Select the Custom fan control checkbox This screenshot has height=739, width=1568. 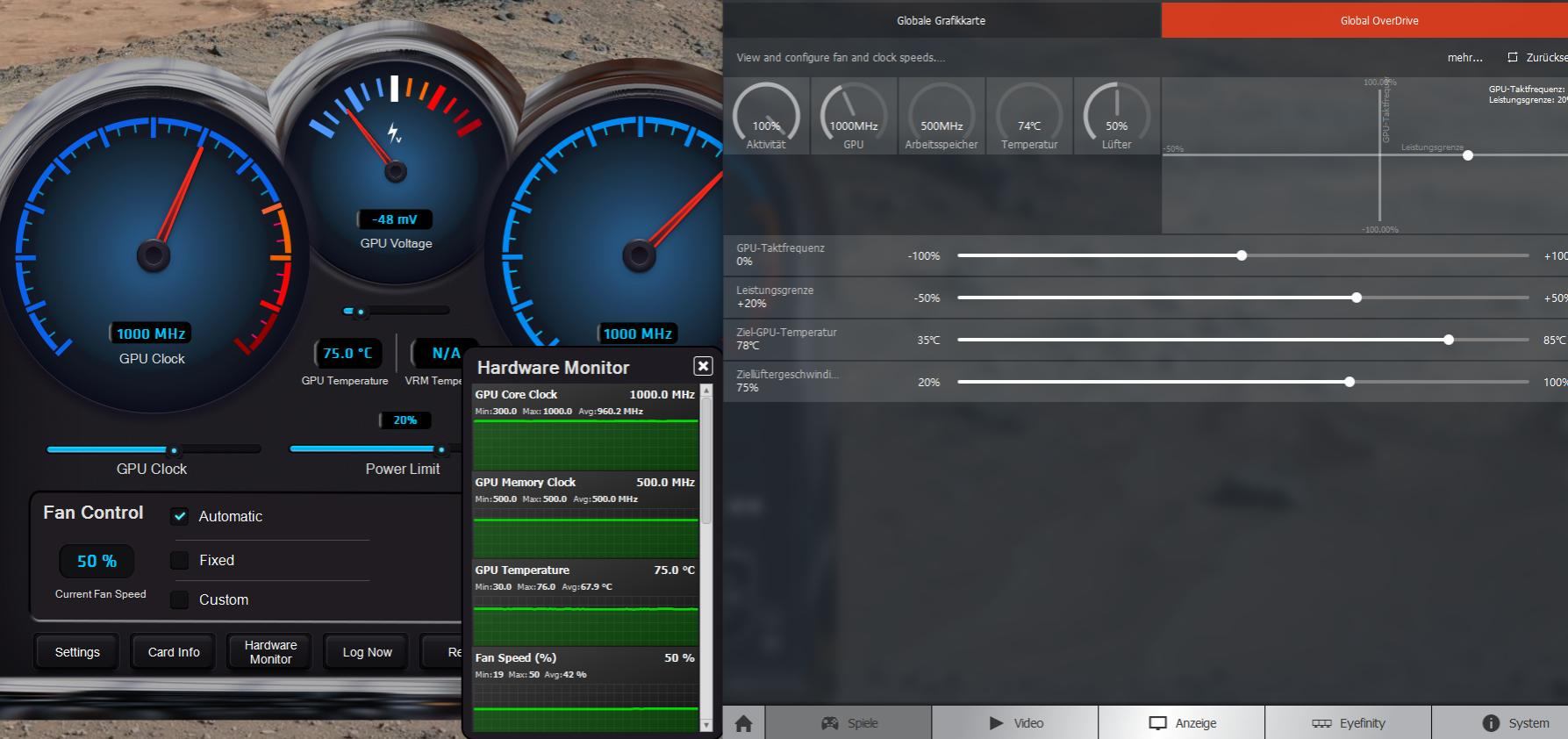point(180,599)
